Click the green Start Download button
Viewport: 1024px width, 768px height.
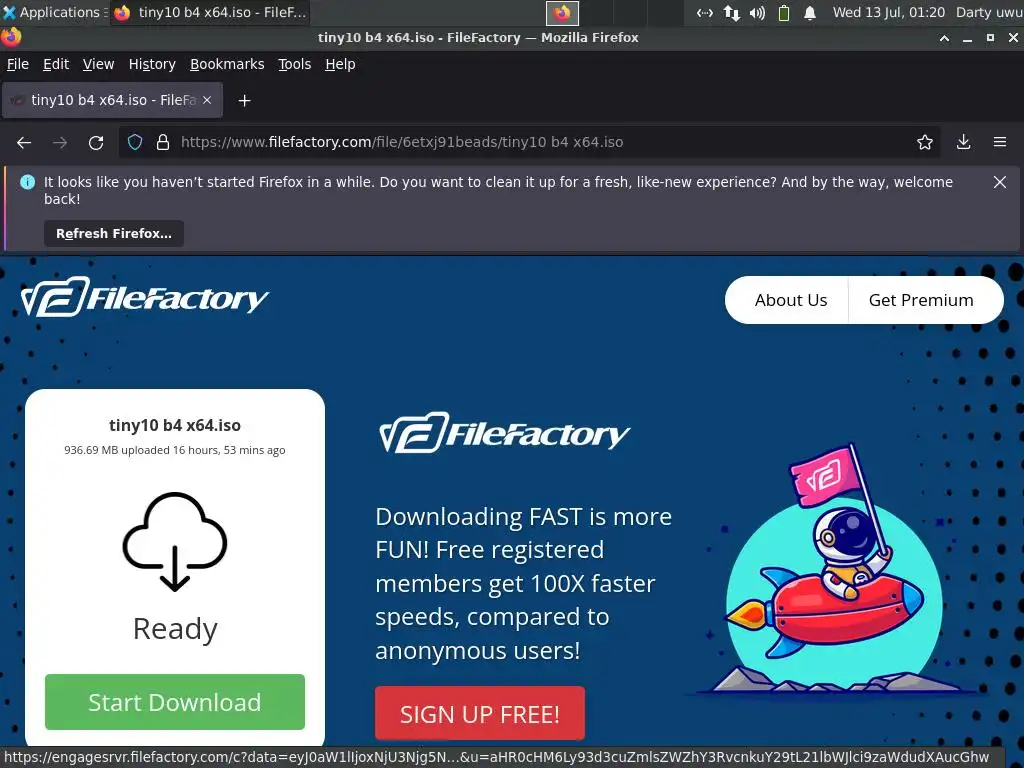175,702
